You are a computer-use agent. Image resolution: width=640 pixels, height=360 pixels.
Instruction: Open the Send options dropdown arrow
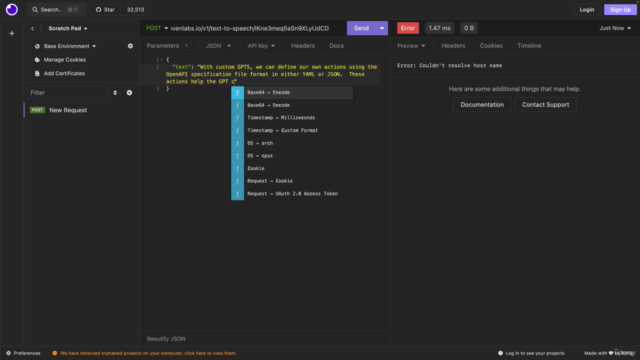click(382, 28)
